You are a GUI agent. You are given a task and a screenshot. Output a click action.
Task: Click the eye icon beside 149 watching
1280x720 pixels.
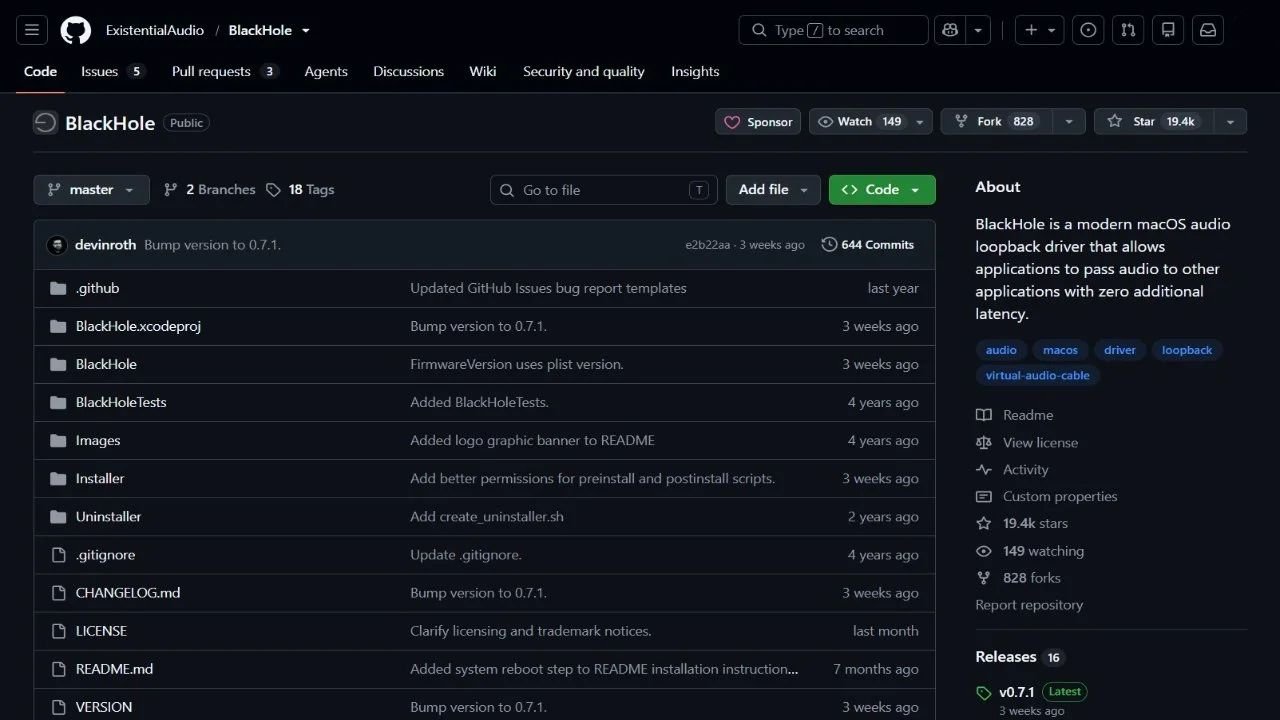(x=984, y=551)
